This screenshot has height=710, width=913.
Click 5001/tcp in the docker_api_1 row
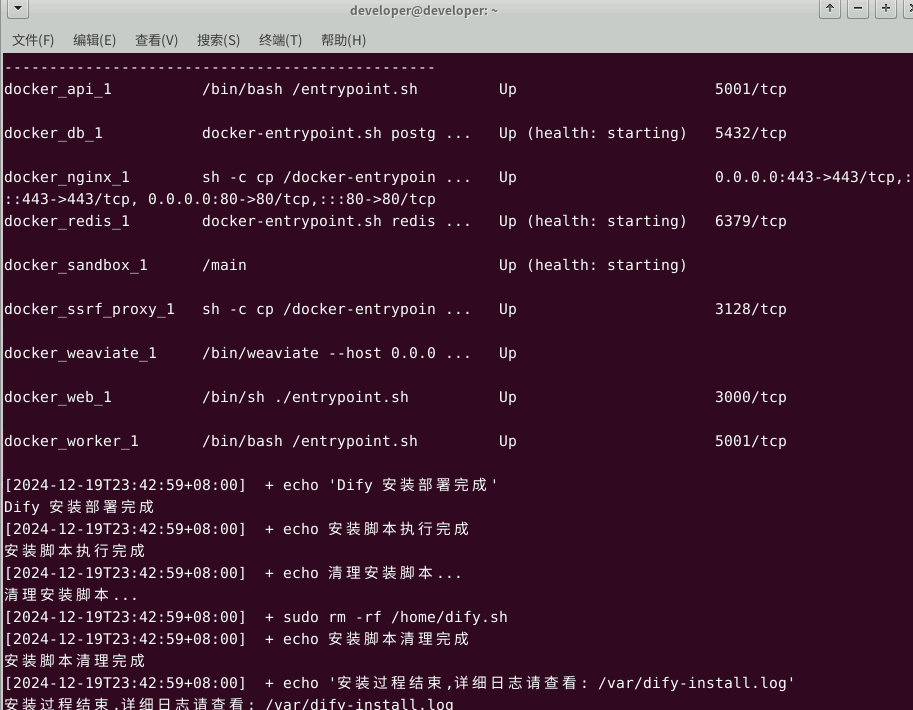click(x=751, y=89)
